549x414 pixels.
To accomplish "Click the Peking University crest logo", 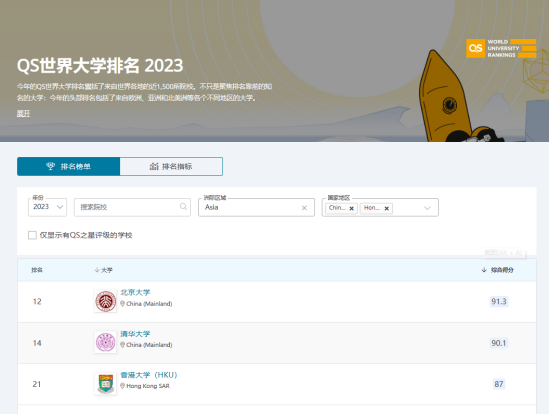I will (106, 301).
